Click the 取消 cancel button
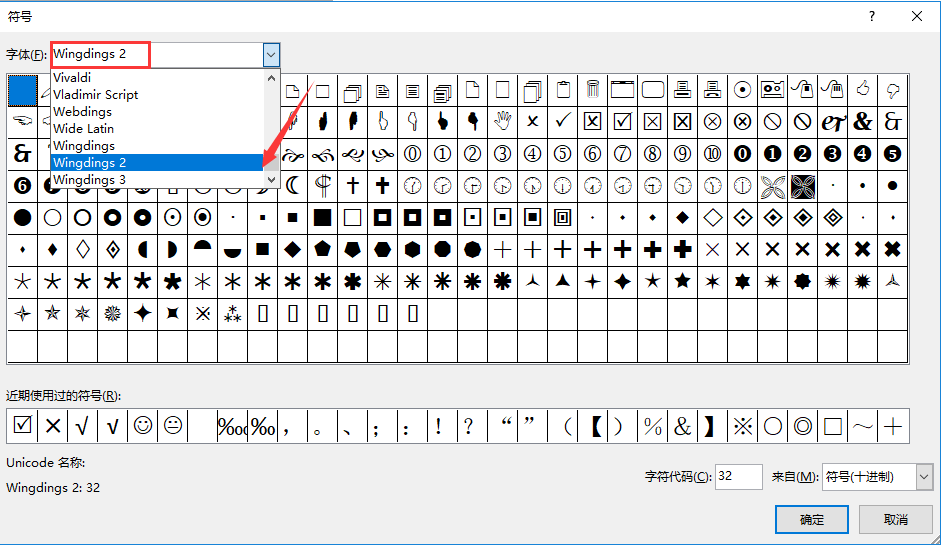The width and height of the screenshot is (942, 545). pyautogui.click(x=895, y=519)
